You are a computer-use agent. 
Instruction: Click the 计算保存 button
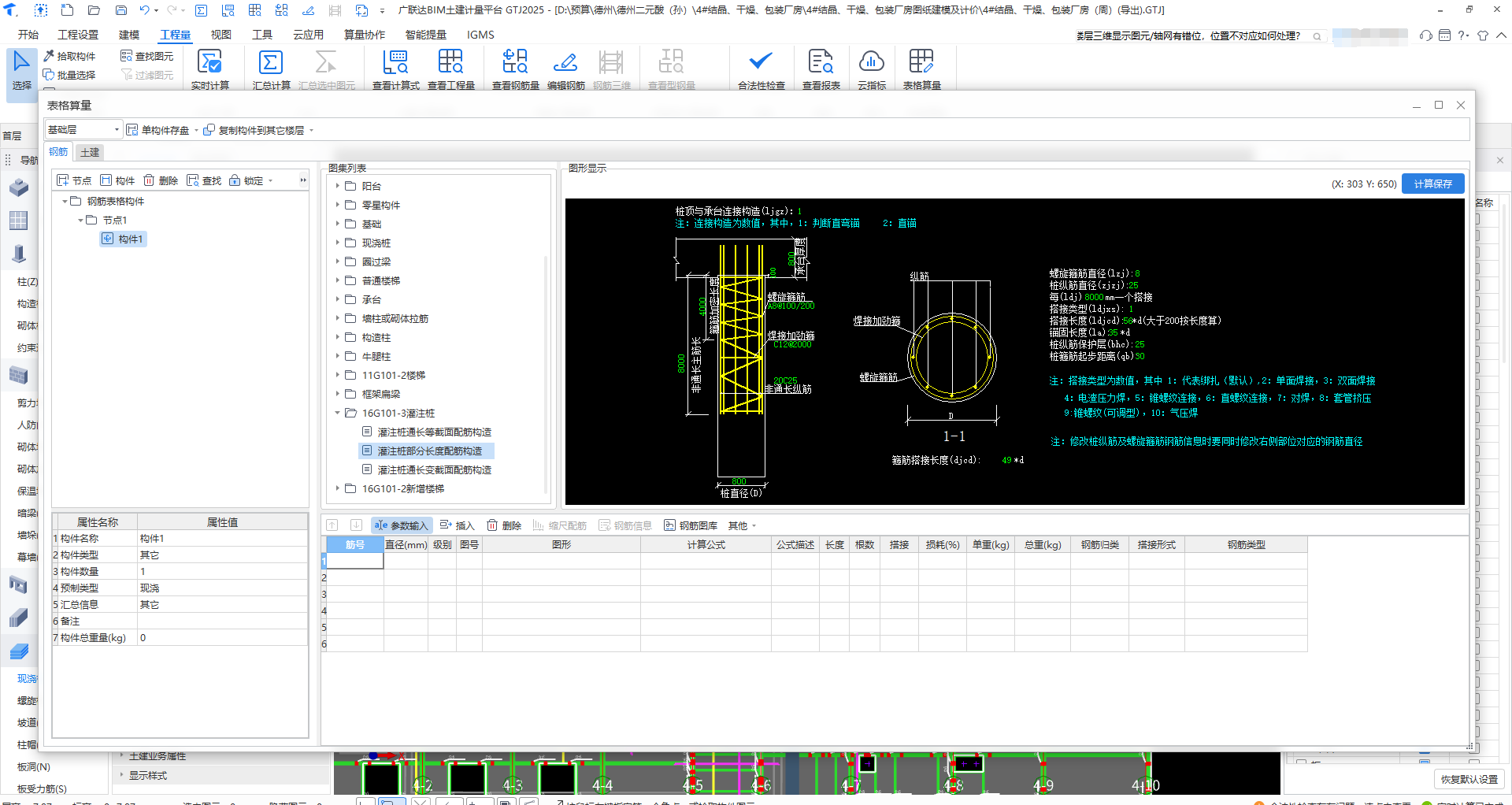(1432, 184)
